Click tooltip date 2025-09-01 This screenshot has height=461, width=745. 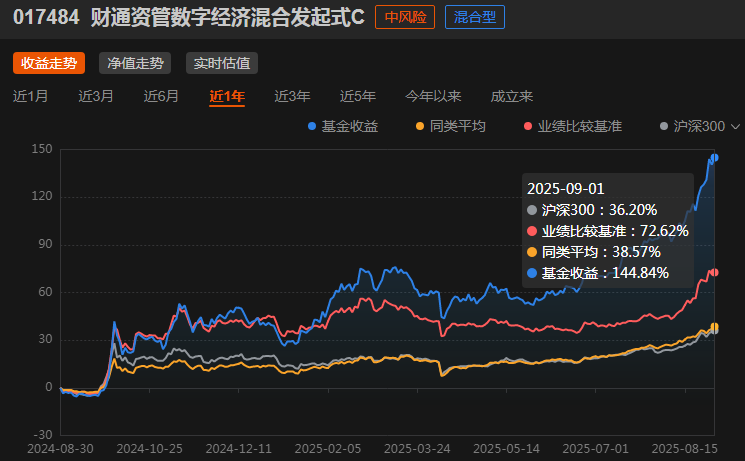(565, 189)
